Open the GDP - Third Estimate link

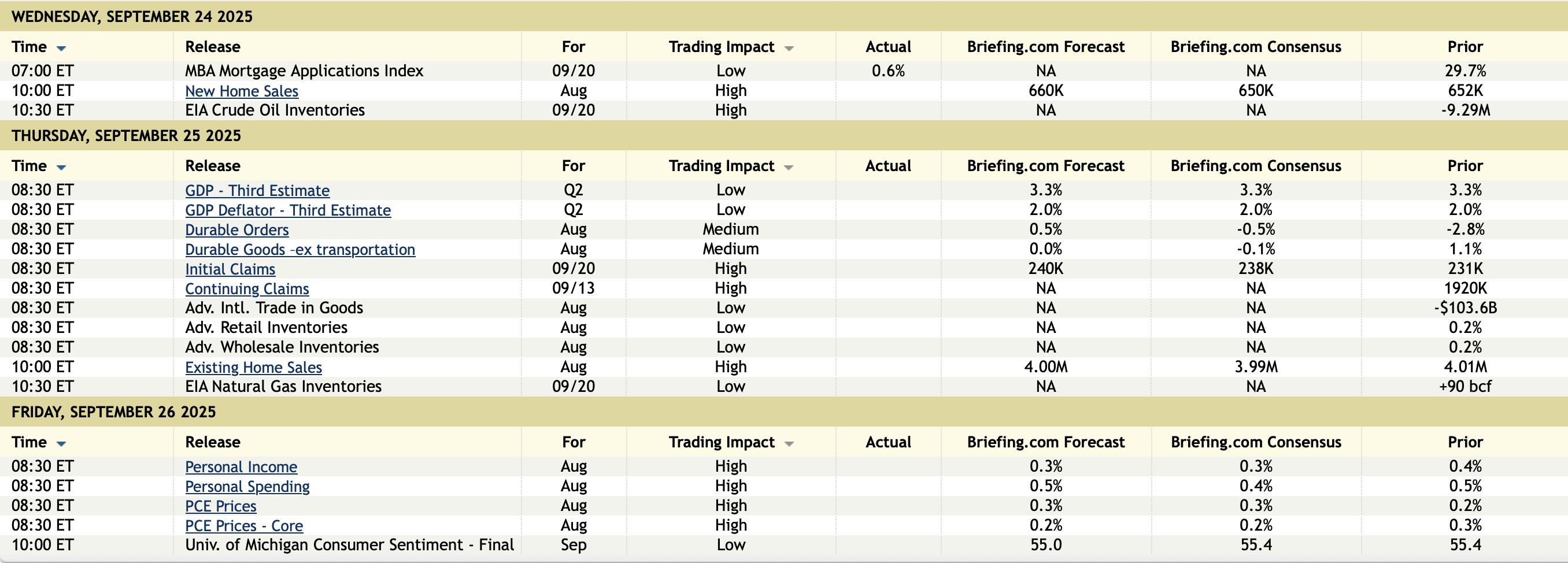click(257, 191)
